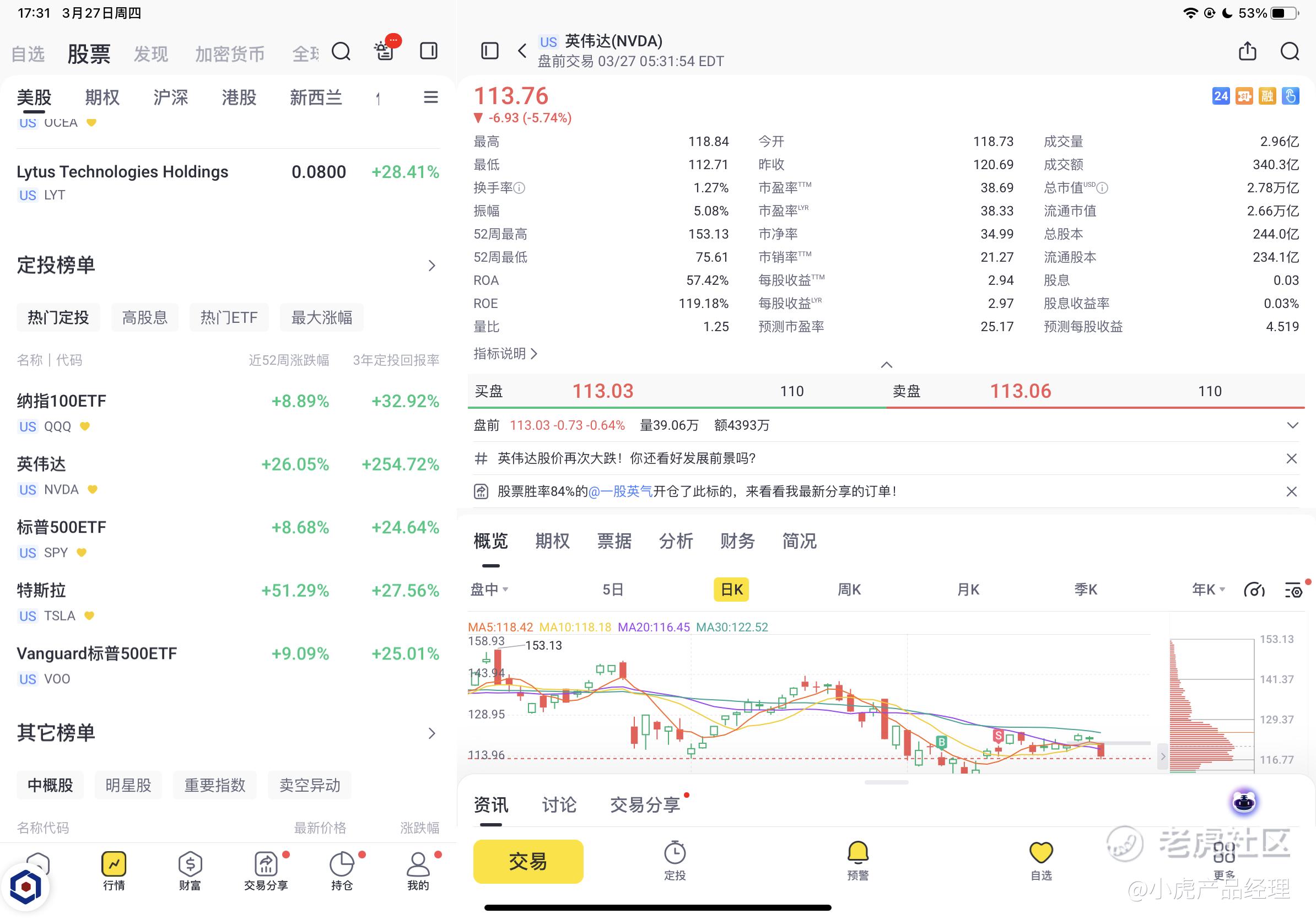Open NVDA 财务 financials tab
Image resolution: width=1316 pixels, height=919 pixels.
pyautogui.click(x=738, y=541)
